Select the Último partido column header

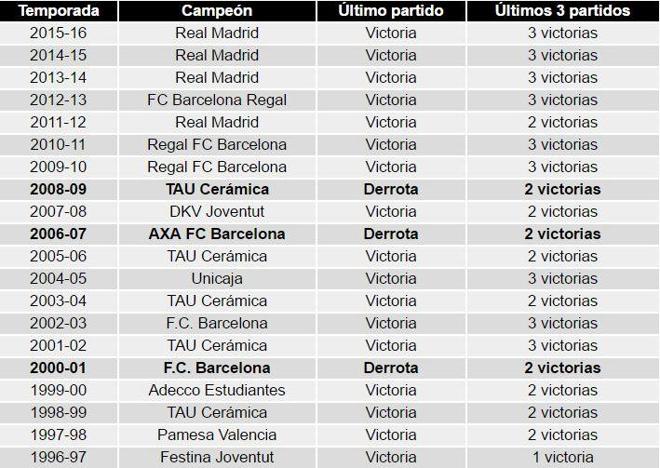pyautogui.click(x=391, y=10)
